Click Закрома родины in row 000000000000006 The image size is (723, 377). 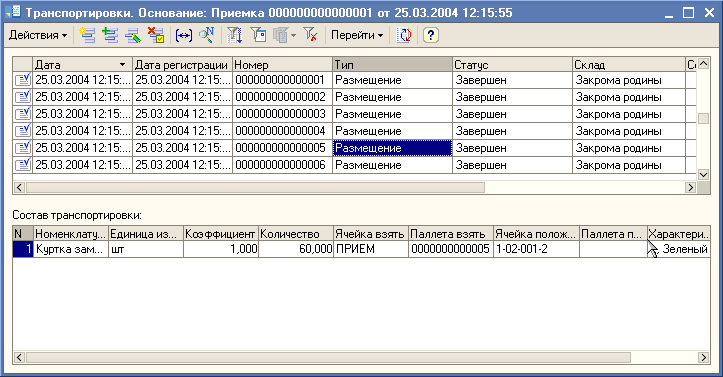[629, 165]
